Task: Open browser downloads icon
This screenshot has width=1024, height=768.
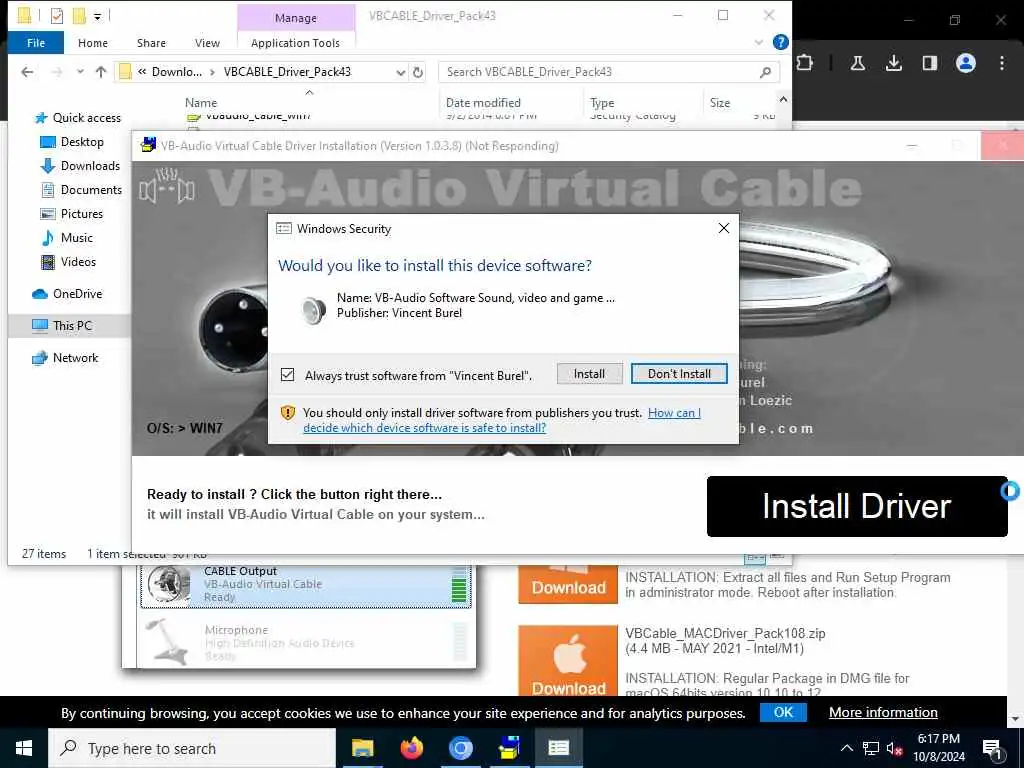Action: click(x=893, y=63)
